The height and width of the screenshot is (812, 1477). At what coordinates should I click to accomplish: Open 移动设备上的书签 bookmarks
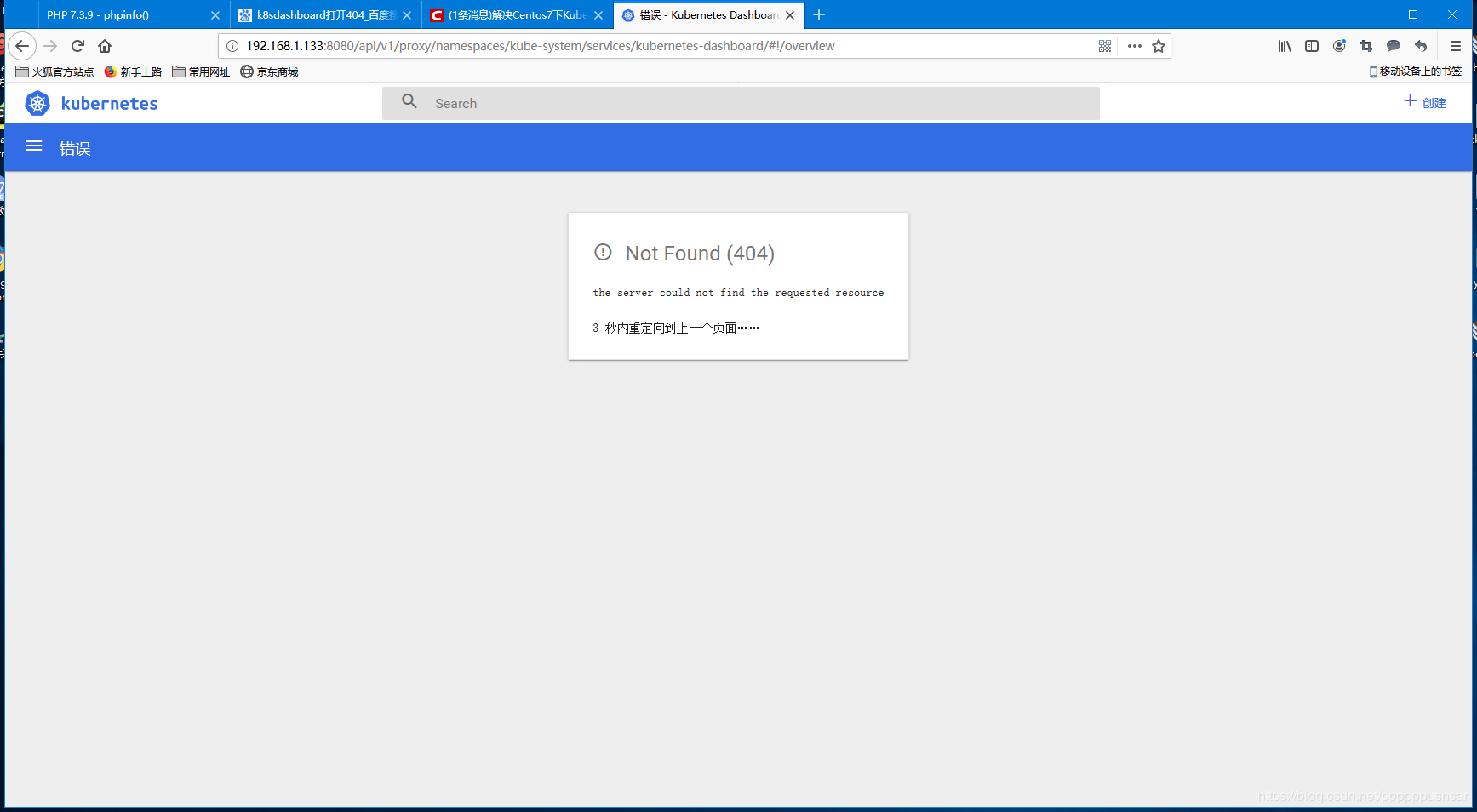(1415, 71)
